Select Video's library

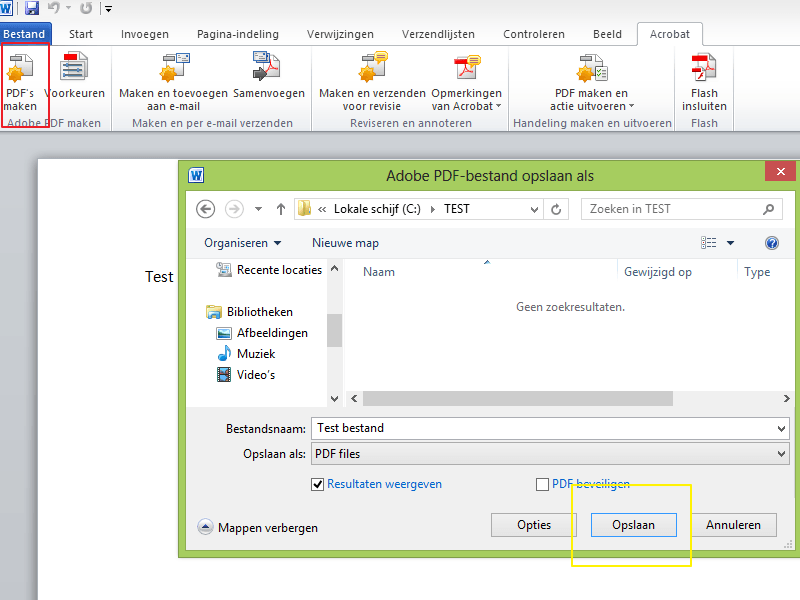point(246,374)
